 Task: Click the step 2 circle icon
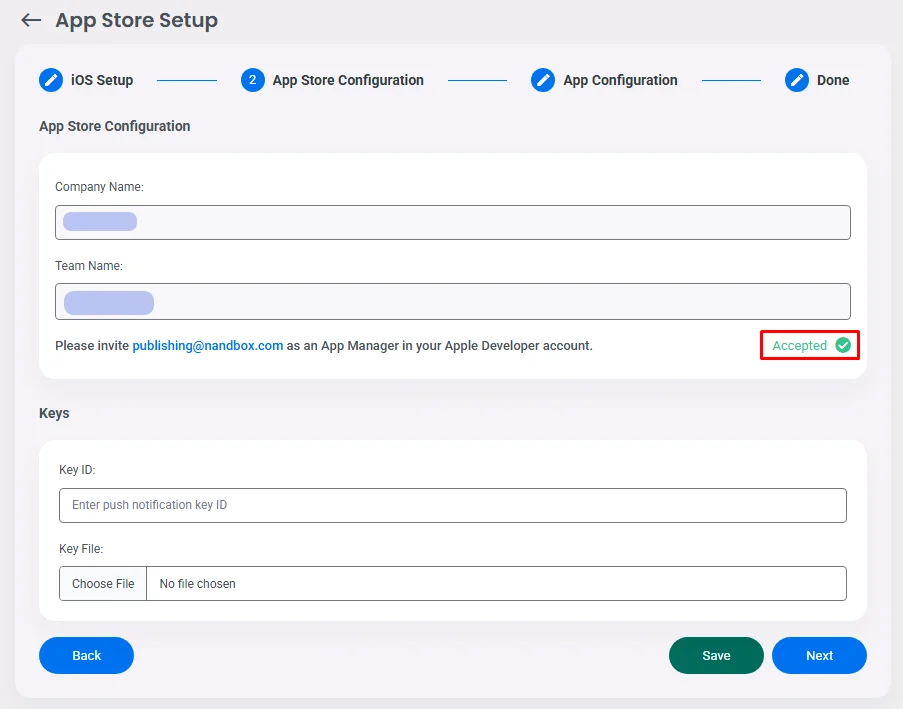[253, 80]
